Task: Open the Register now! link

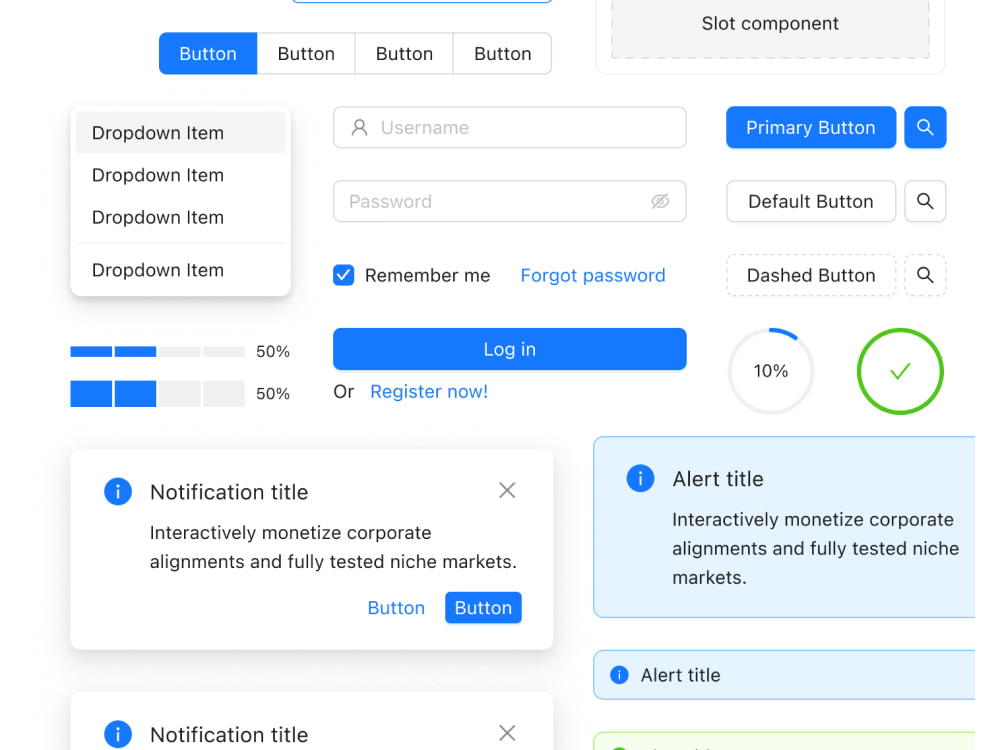Action: click(x=429, y=392)
